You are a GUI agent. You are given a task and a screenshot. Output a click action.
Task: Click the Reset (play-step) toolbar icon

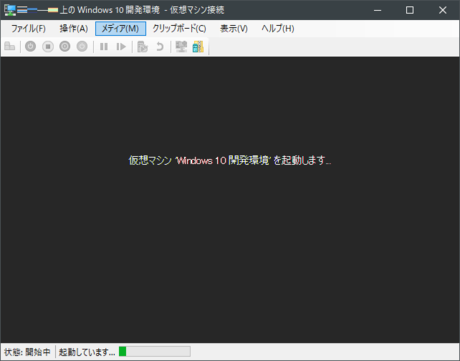coord(121,46)
